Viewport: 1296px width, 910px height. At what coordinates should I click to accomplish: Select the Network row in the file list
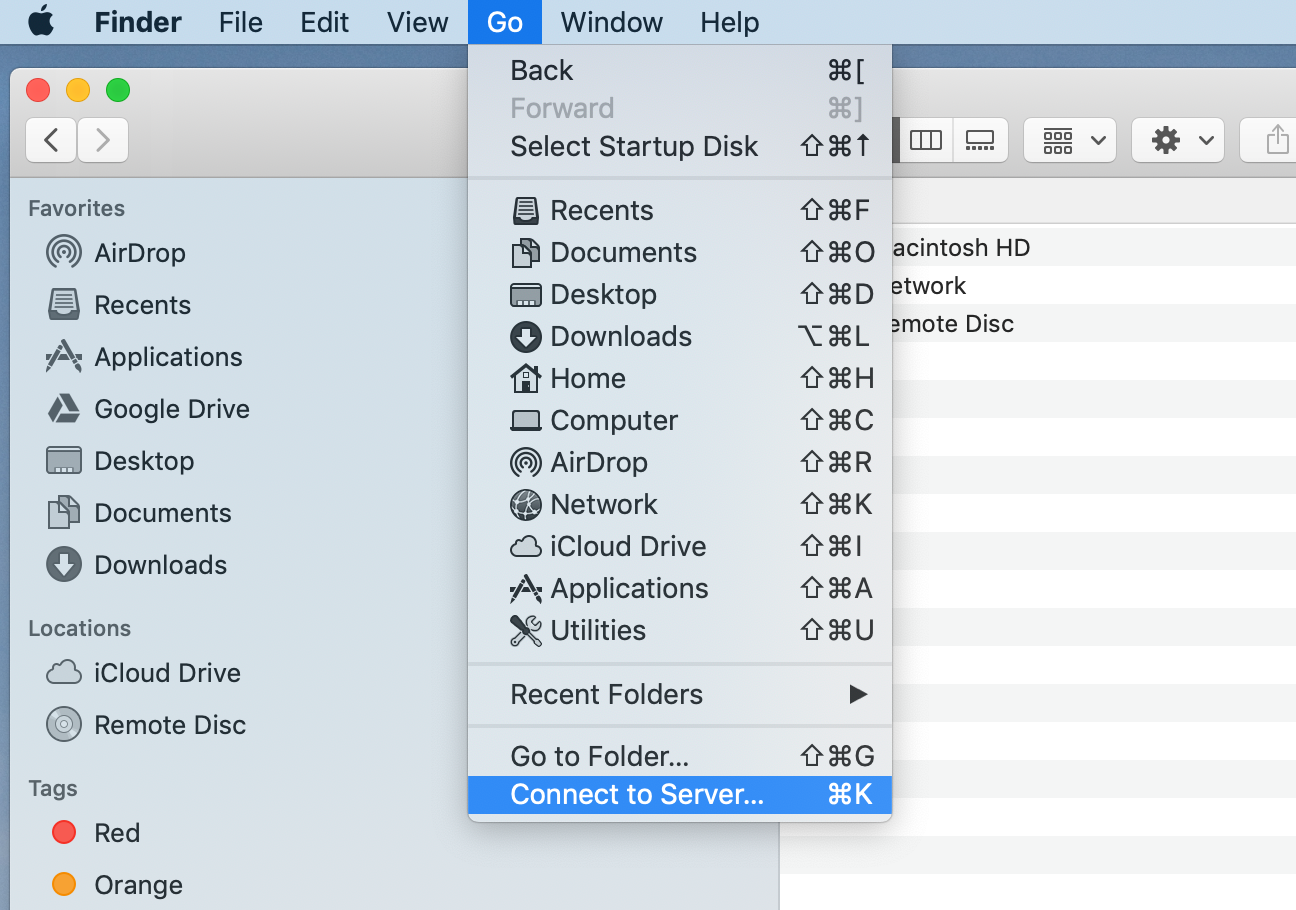(x=1093, y=285)
